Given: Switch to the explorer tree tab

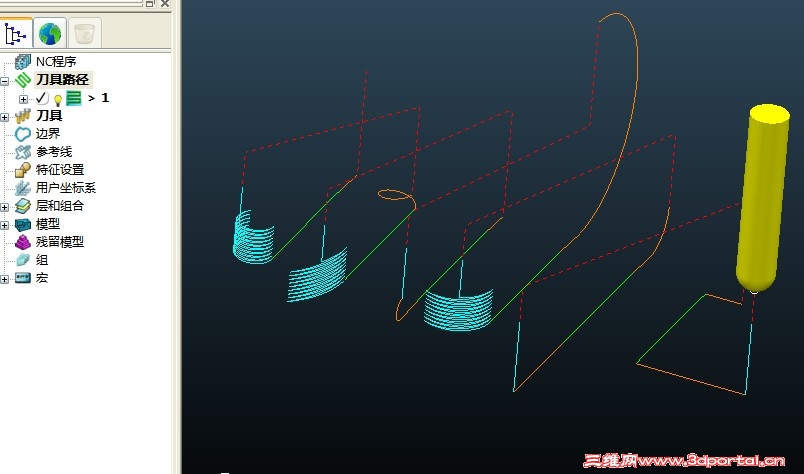Looking at the screenshot, I should click(15, 34).
